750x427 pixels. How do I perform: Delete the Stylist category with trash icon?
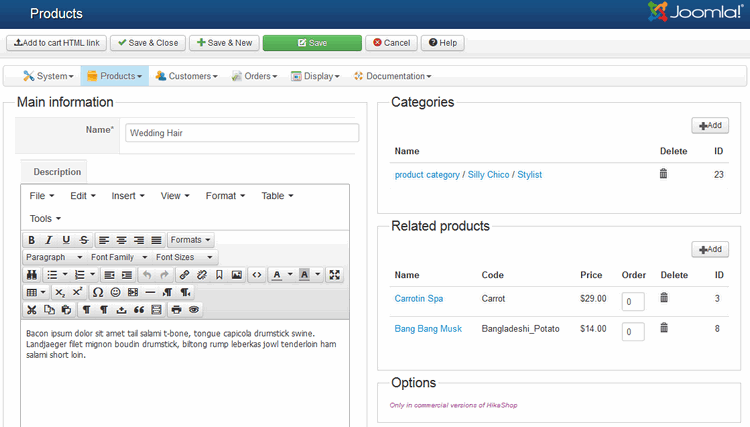click(x=663, y=174)
